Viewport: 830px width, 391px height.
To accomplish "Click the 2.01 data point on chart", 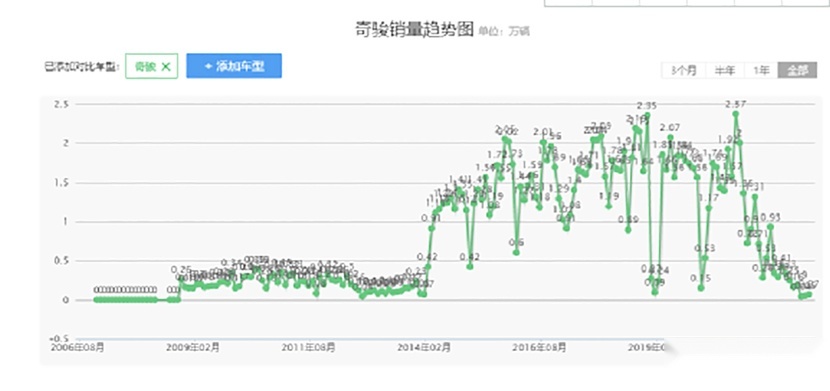I will [543, 142].
